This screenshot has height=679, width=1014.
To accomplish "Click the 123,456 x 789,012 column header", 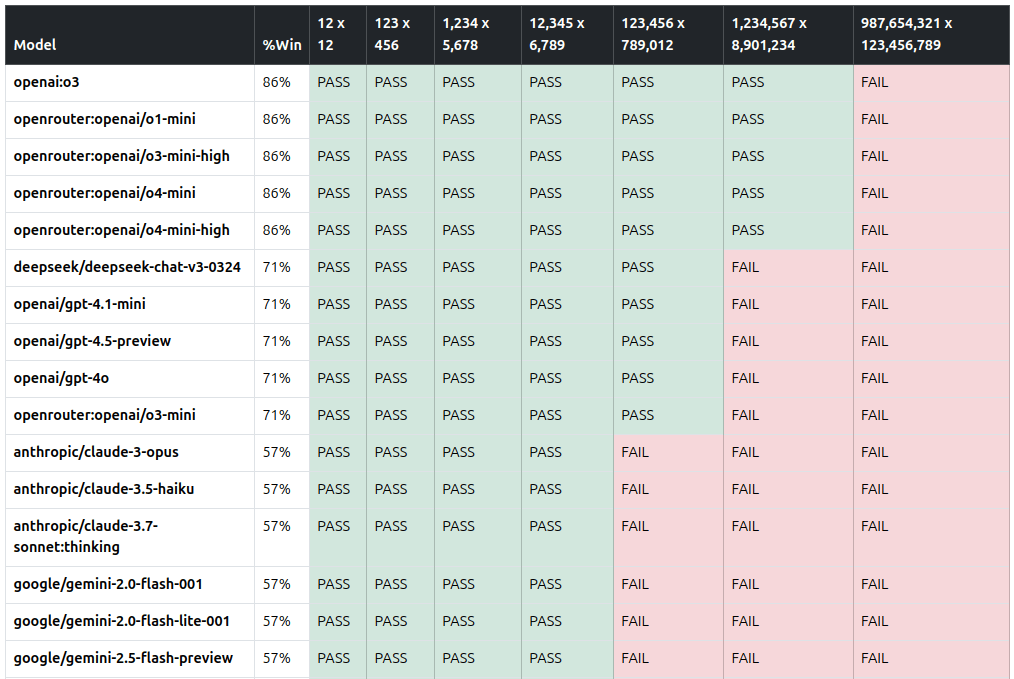I will (653, 34).
